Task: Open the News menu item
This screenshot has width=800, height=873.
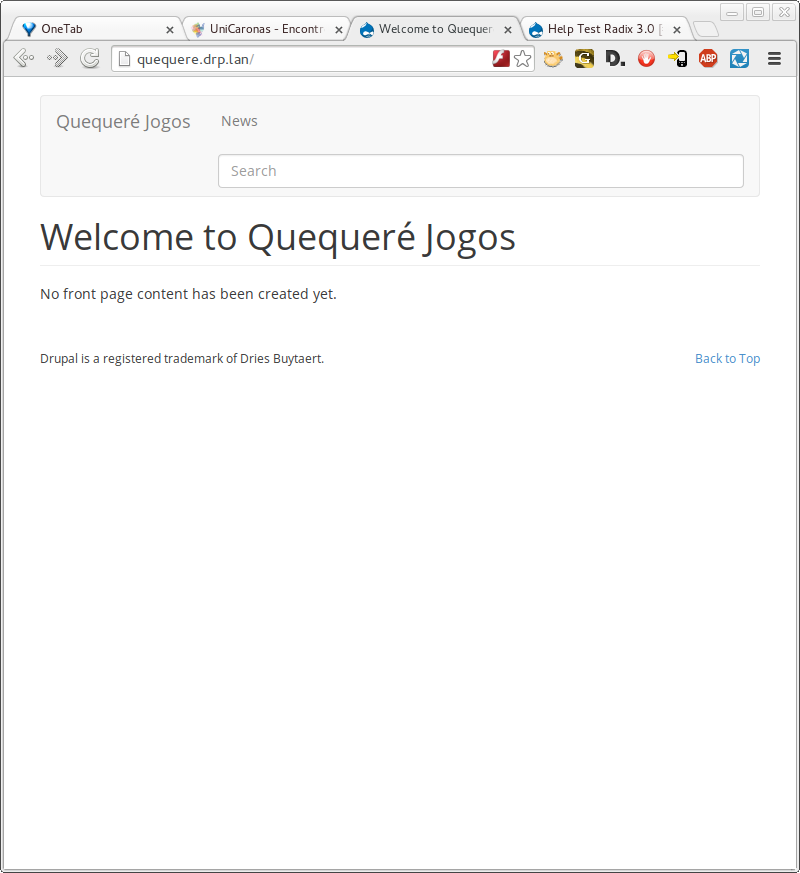Action: (x=239, y=120)
